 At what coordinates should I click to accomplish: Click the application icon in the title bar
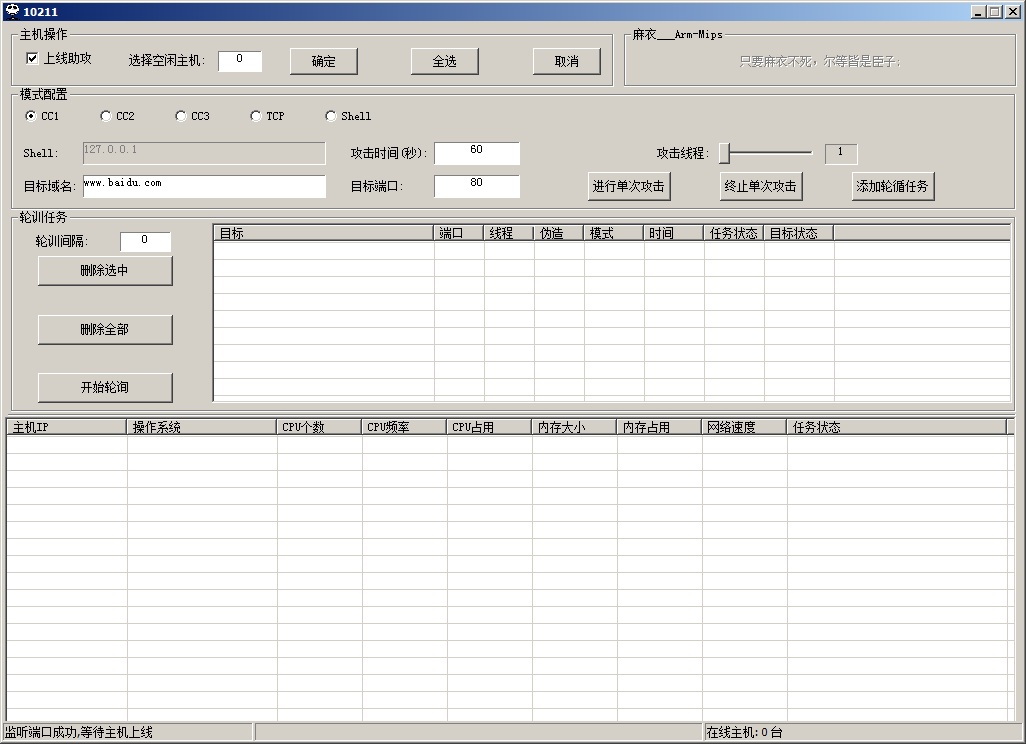tap(12, 12)
